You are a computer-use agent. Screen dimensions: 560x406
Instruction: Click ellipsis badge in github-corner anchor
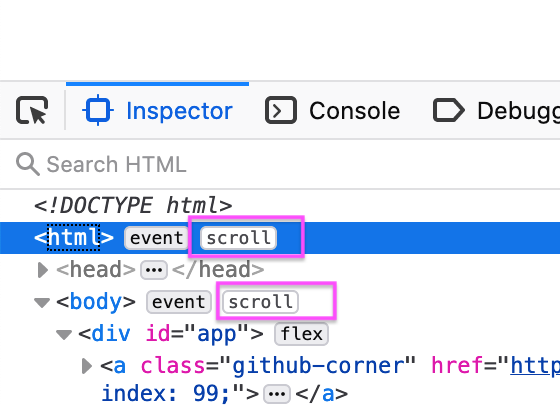pyautogui.click(x=277, y=395)
